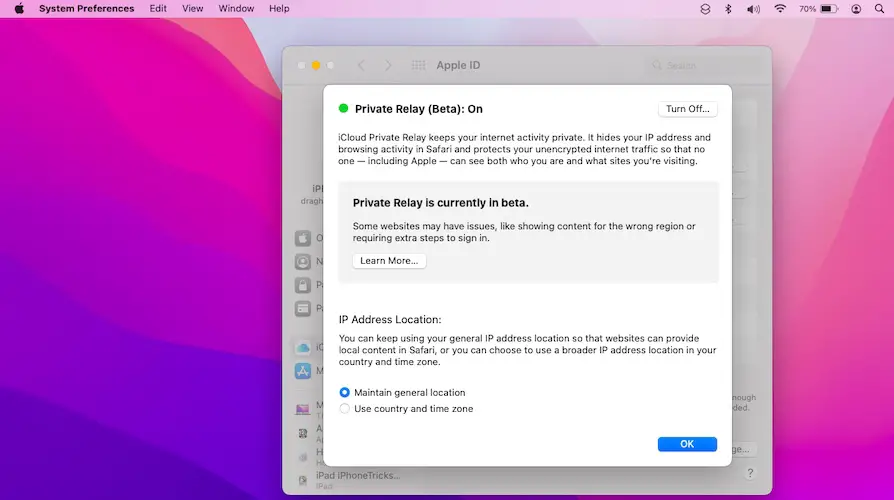Image resolution: width=894 pixels, height=500 pixels.
Task: Open the Apple menu logo
Action: click(18, 9)
